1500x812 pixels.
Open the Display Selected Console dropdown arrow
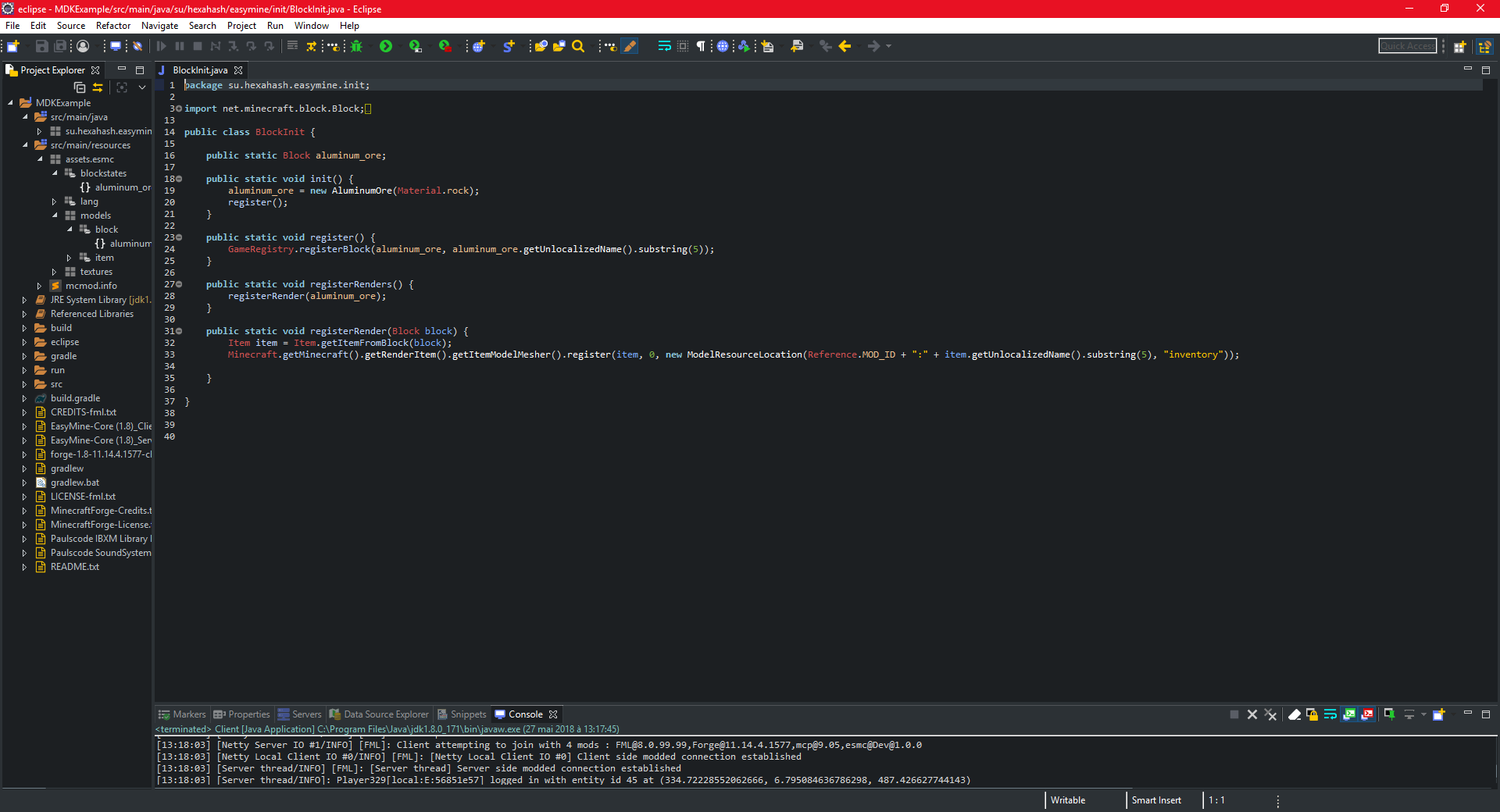tap(1423, 714)
